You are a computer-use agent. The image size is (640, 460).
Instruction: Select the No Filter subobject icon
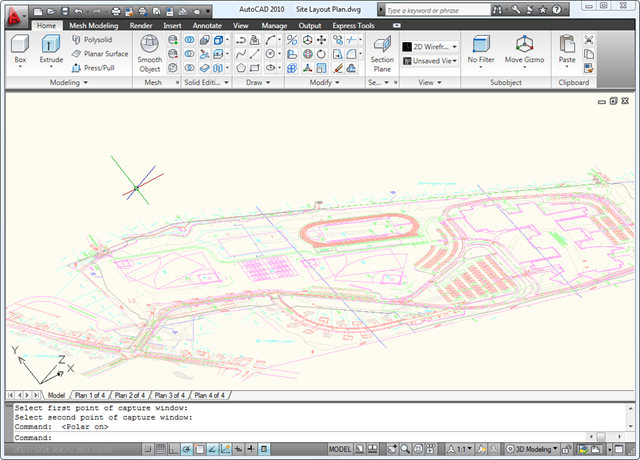481,45
